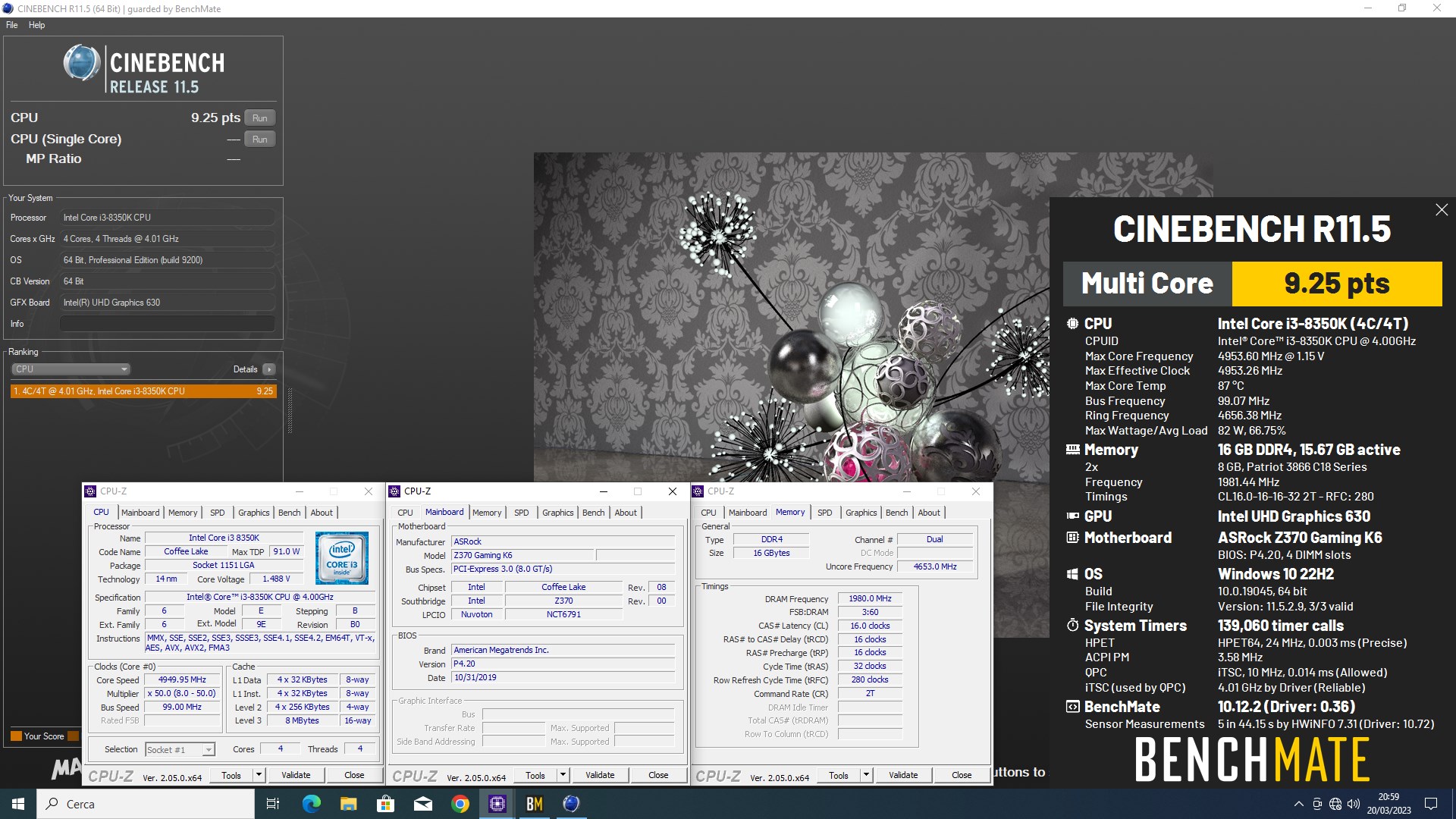The height and width of the screenshot is (819, 1456).
Task: Click the Core Speed value 4949.95 MHz
Action: (x=182, y=680)
